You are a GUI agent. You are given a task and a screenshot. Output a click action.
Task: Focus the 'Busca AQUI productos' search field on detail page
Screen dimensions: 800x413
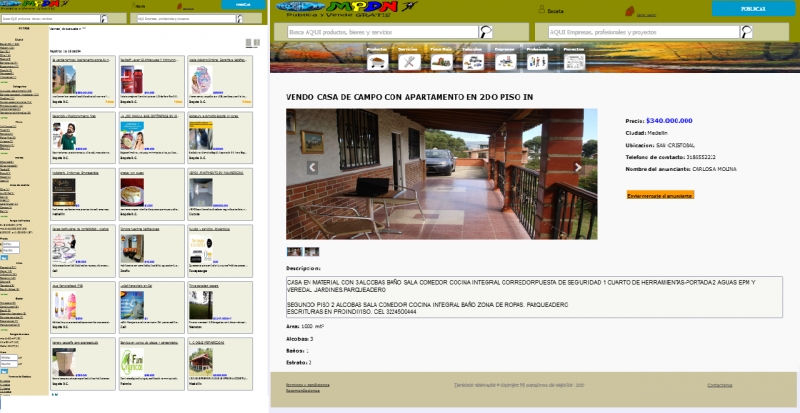(383, 32)
